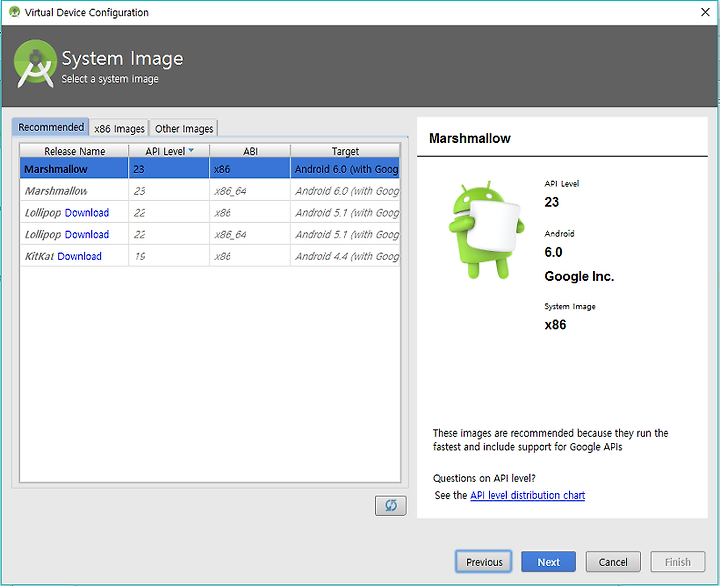Click the Release Name column header
Image resolution: width=720 pixels, height=586 pixels.
(x=74, y=151)
